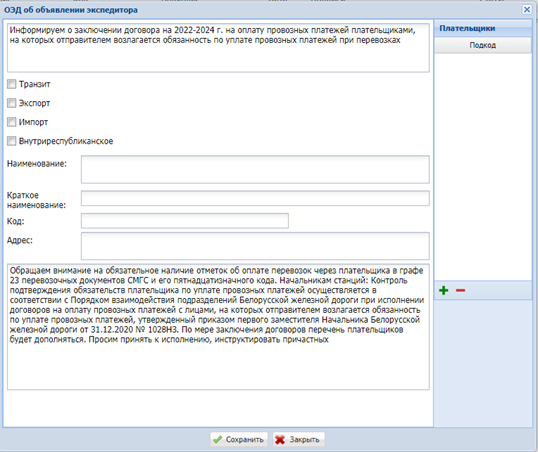Viewport: 538px width, 452px height.
Task: Click the dialog title ОЭД об объявлении экспедитора
Action: (71, 10)
